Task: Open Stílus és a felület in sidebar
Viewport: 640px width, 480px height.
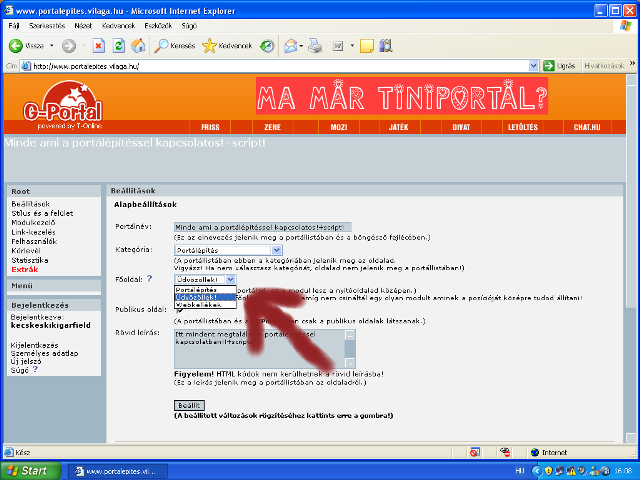Action: pos(42,213)
